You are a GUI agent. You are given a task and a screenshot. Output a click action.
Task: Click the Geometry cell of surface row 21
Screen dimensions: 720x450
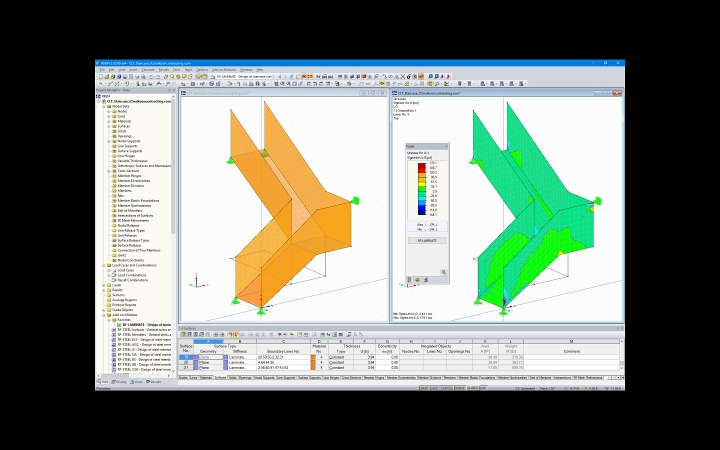[x=208, y=367]
